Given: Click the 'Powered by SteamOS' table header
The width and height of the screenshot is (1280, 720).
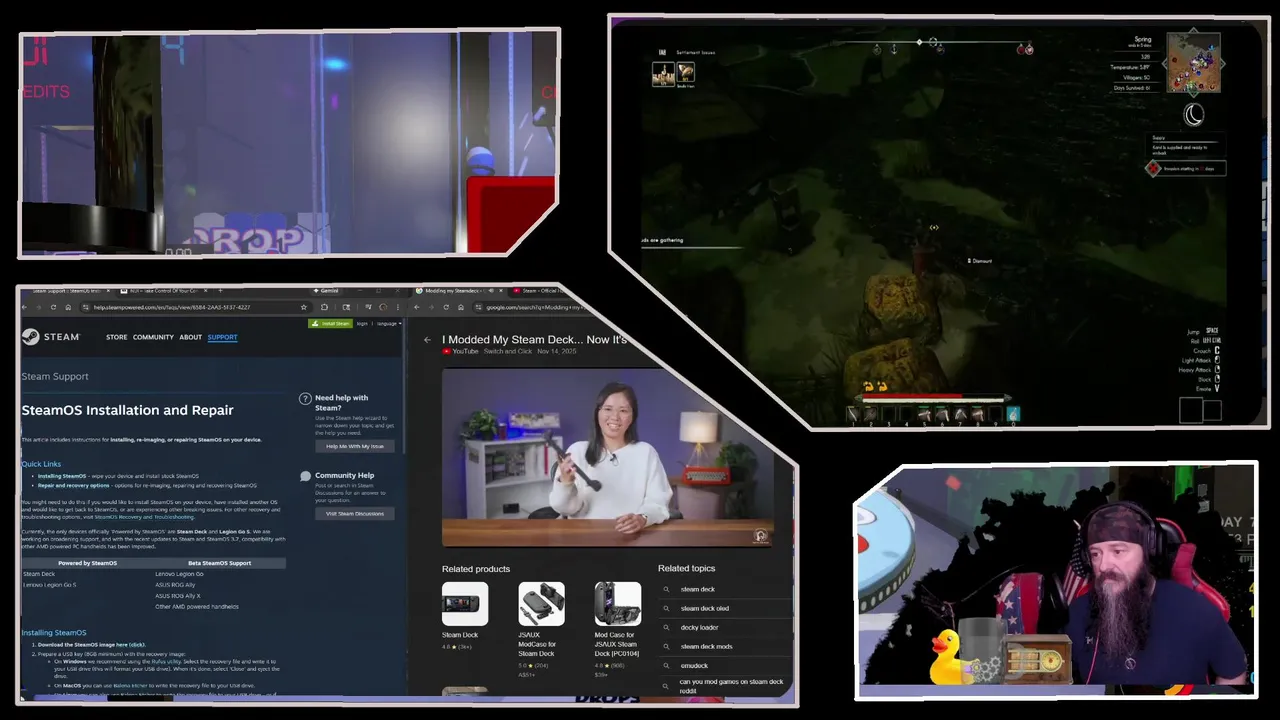Looking at the screenshot, I should [x=87, y=563].
